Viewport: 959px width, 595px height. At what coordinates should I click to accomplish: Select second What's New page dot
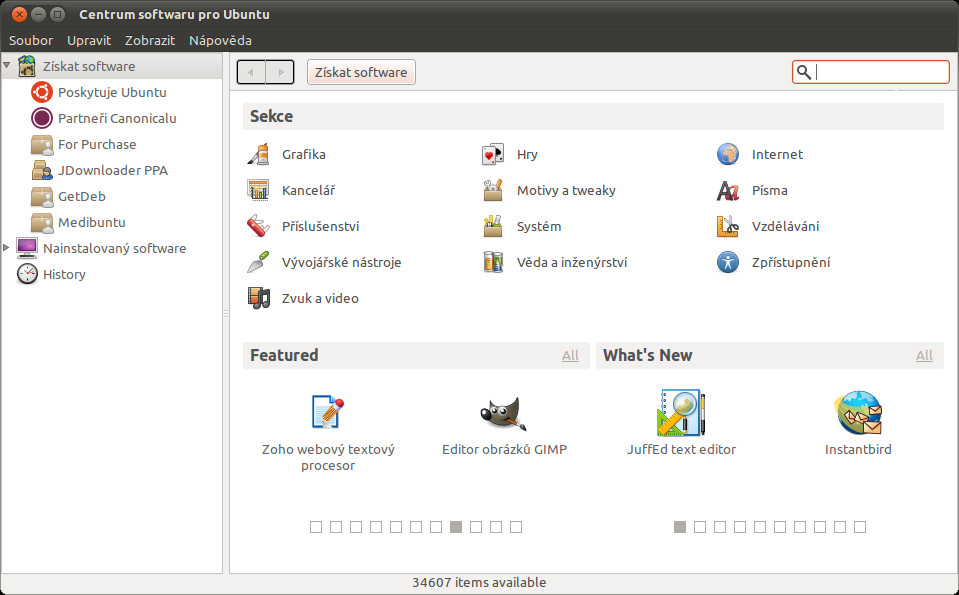point(700,527)
